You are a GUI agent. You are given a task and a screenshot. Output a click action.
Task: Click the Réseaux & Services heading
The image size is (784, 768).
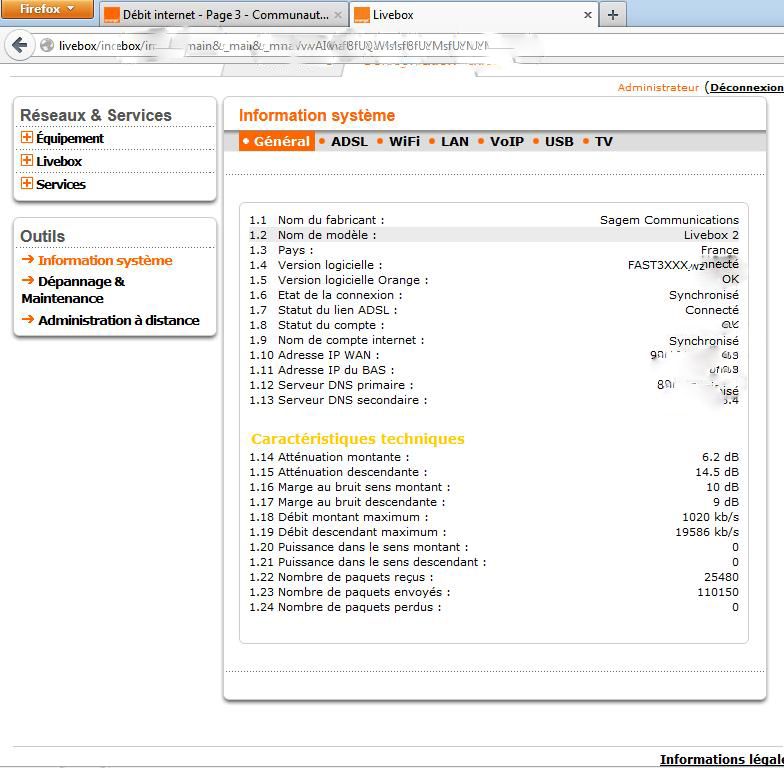[96, 116]
